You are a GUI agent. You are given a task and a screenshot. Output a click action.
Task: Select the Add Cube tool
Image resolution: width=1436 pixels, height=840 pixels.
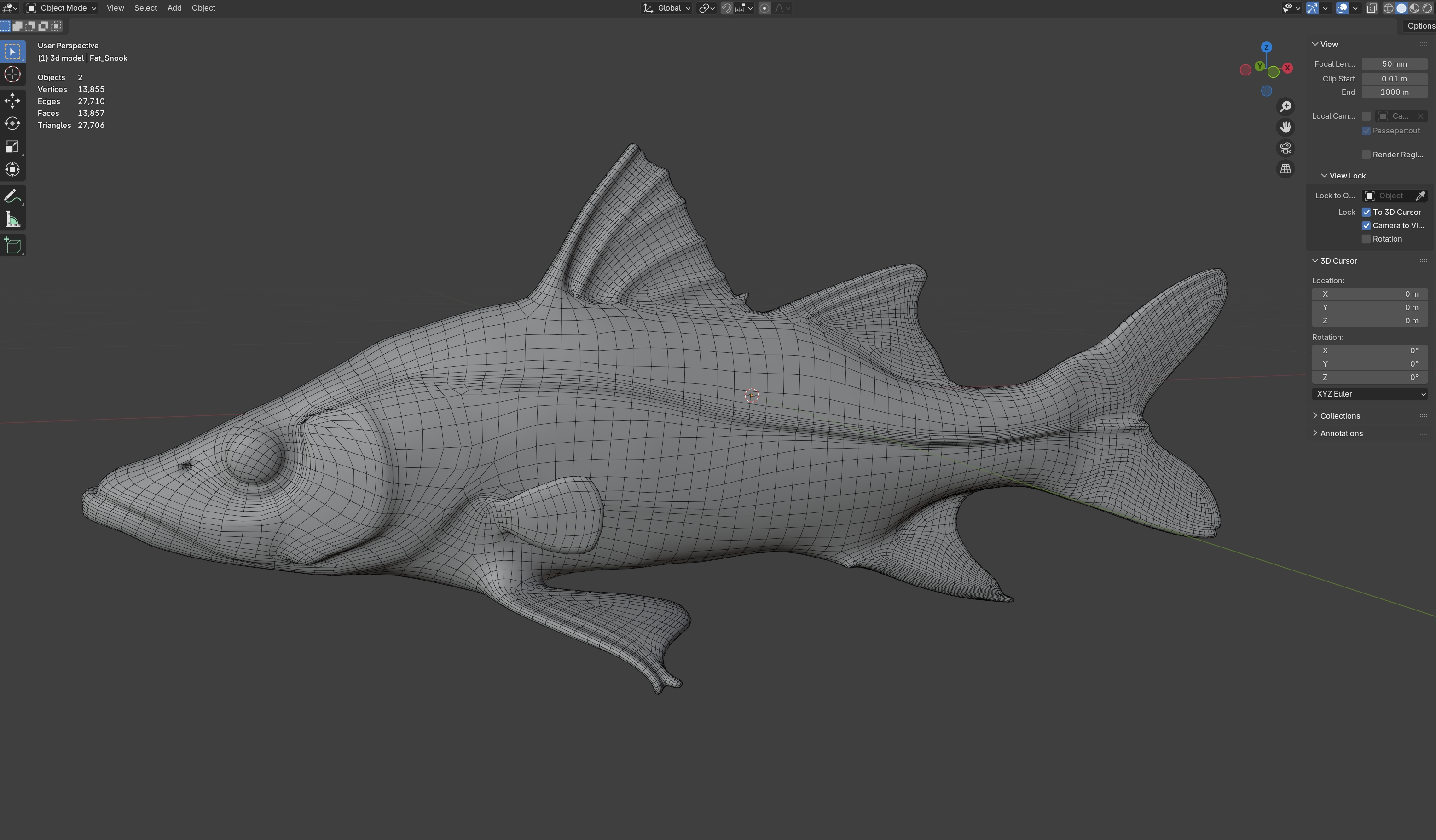coord(12,246)
